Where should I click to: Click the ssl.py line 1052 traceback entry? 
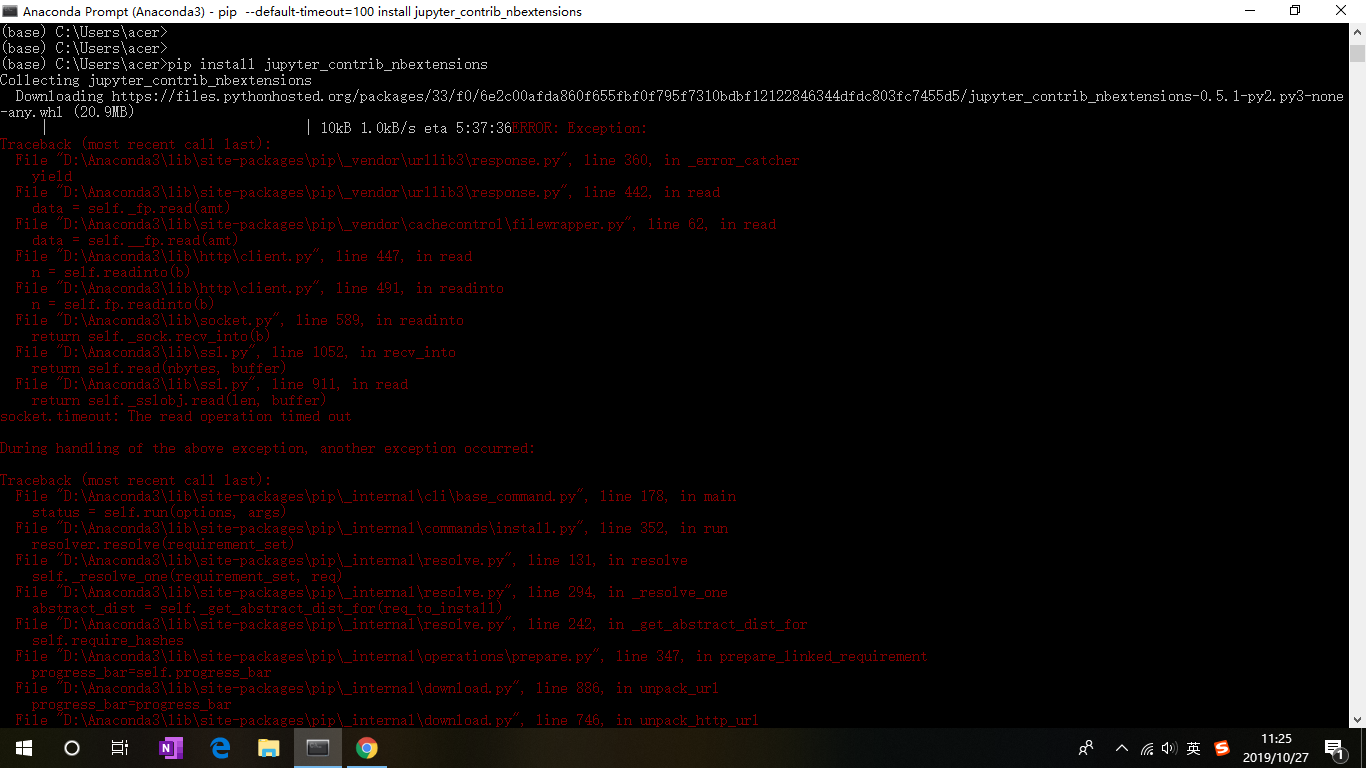236,352
